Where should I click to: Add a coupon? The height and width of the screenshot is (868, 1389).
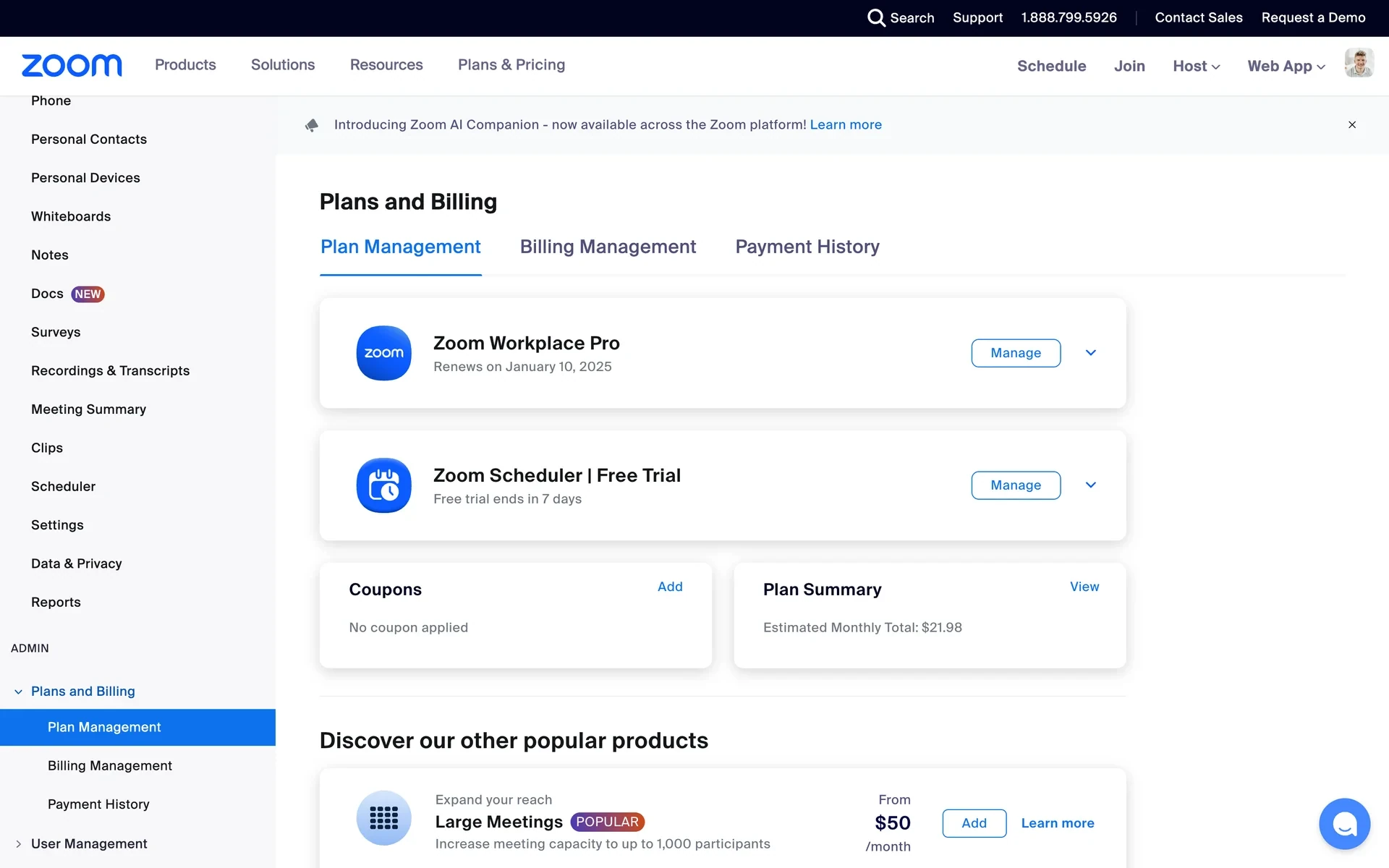[x=670, y=587]
